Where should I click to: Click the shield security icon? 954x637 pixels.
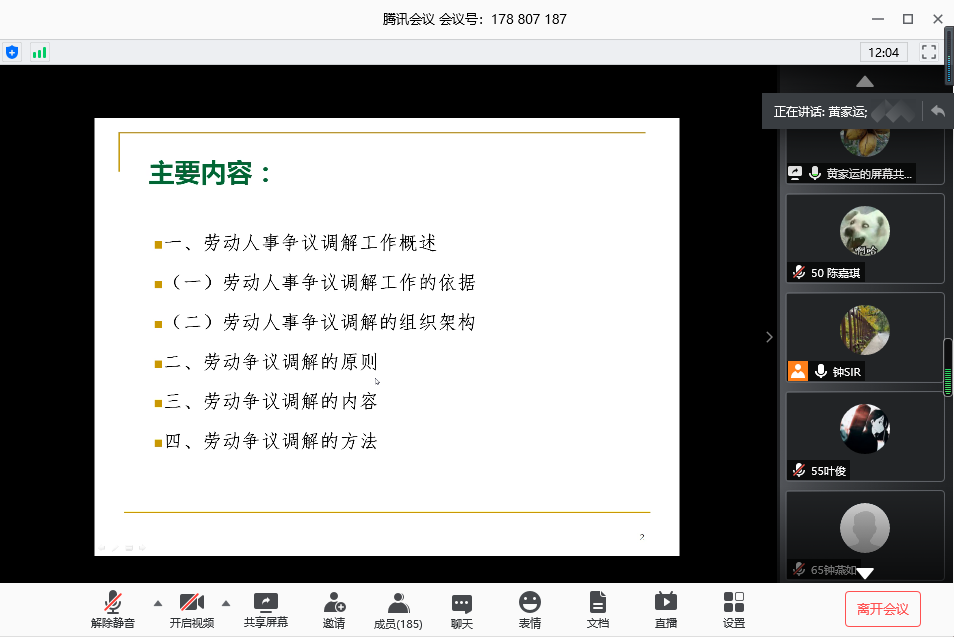coord(12,52)
